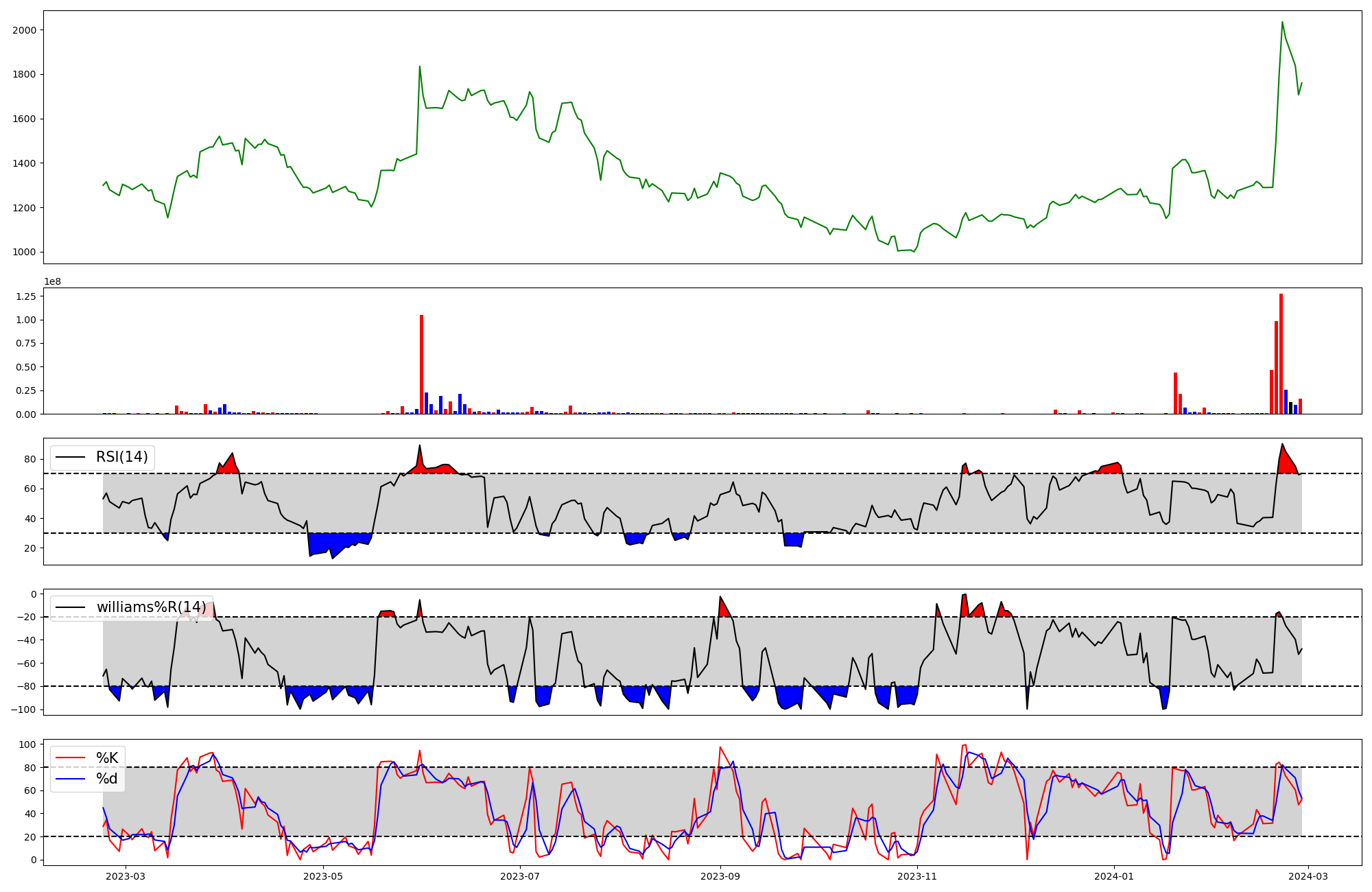Click the blue %d legend line sample
The width and height of the screenshot is (1372, 892).
pyautogui.click(x=70, y=779)
